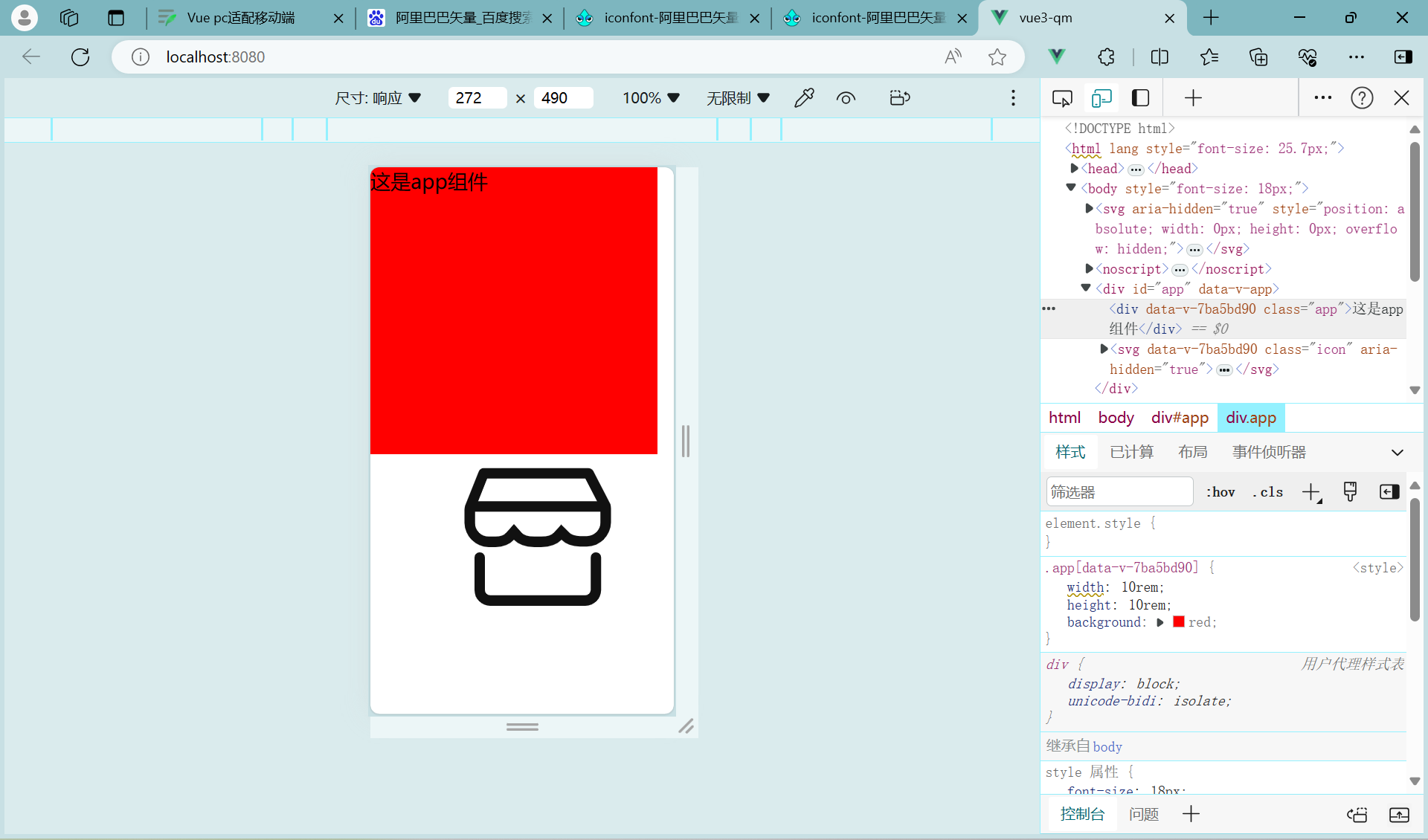Image resolution: width=1428 pixels, height=840 pixels.
Task: Select div#app in the breadcrumb bar
Action: pyautogui.click(x=1180, y=418)
